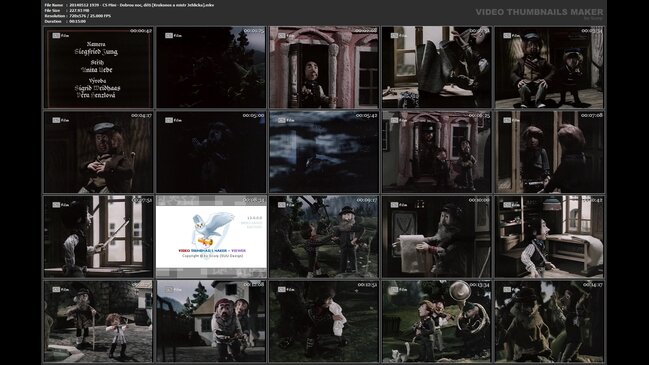Open thumbnail of boy at workshop table

(x=550, y=237)
